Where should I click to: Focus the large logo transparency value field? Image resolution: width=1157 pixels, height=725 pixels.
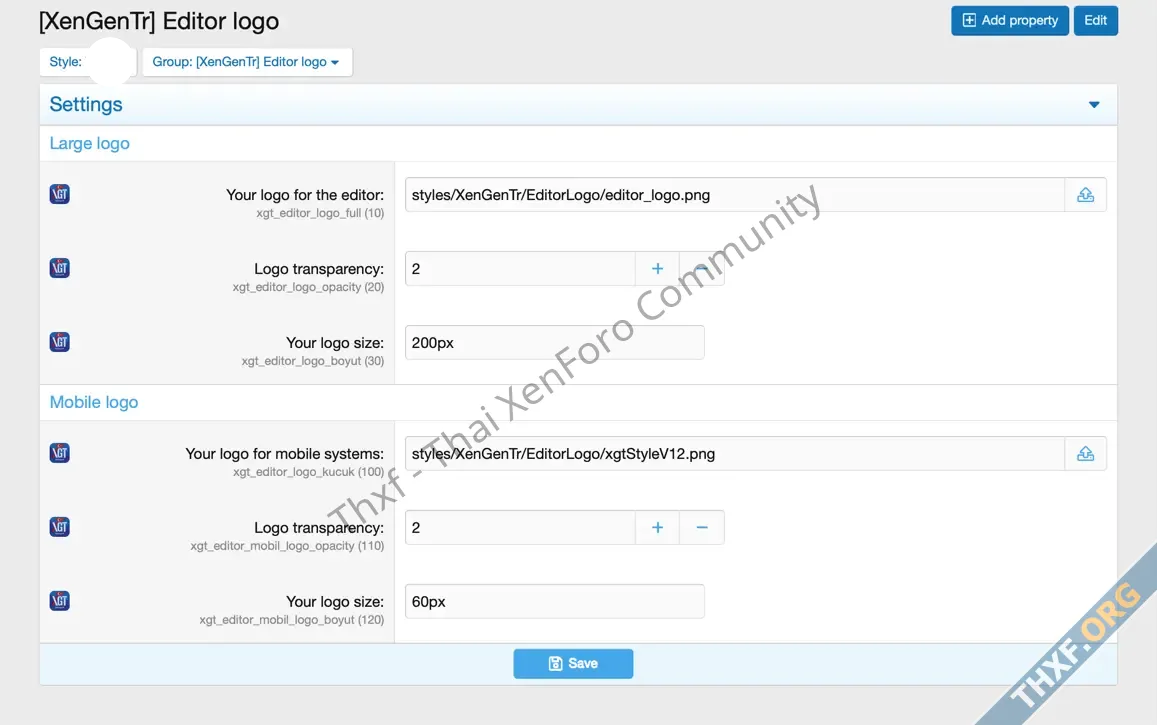[520, 268]
